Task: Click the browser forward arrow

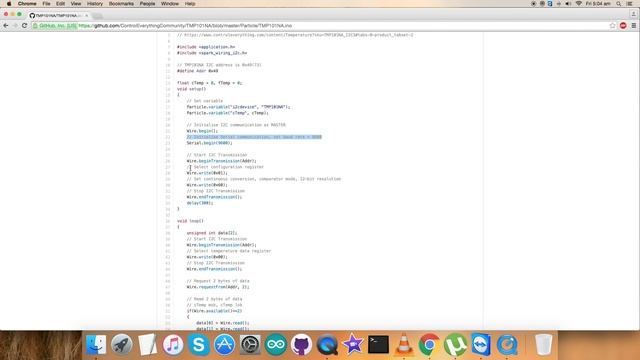Action: click(15, 26)
